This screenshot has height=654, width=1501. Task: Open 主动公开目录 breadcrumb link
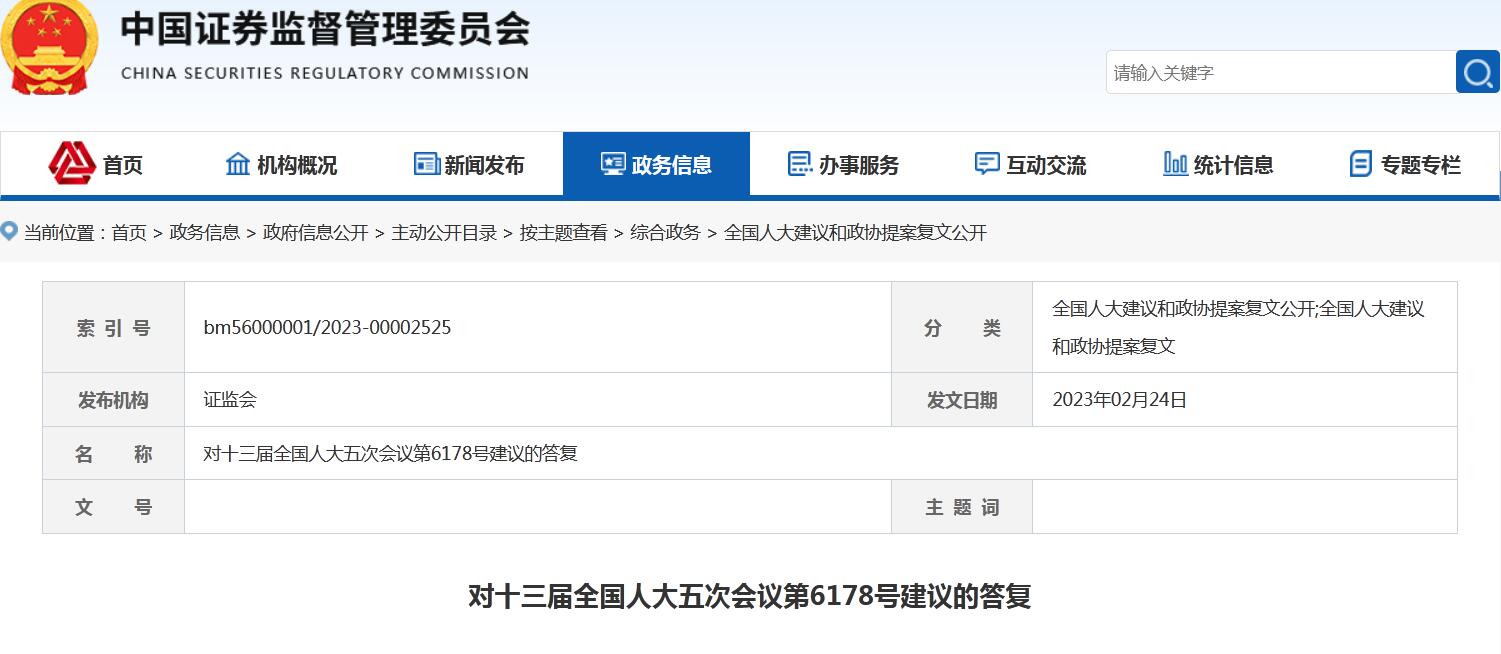[444, 233]
